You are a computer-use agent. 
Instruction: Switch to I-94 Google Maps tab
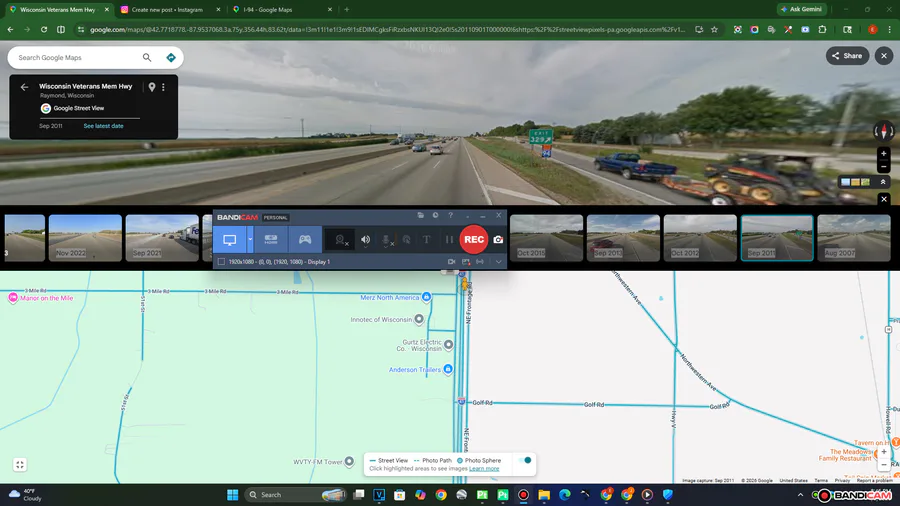point(267,10)
